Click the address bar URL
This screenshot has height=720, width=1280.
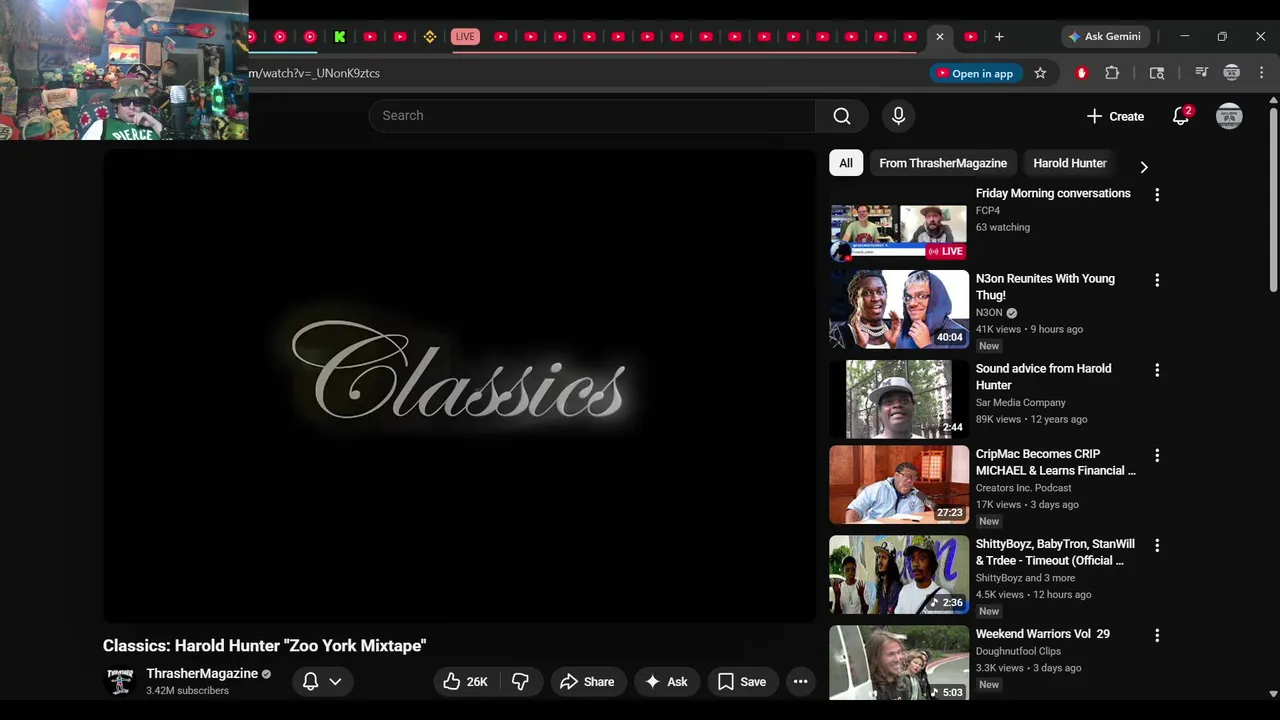click(314, 73)
